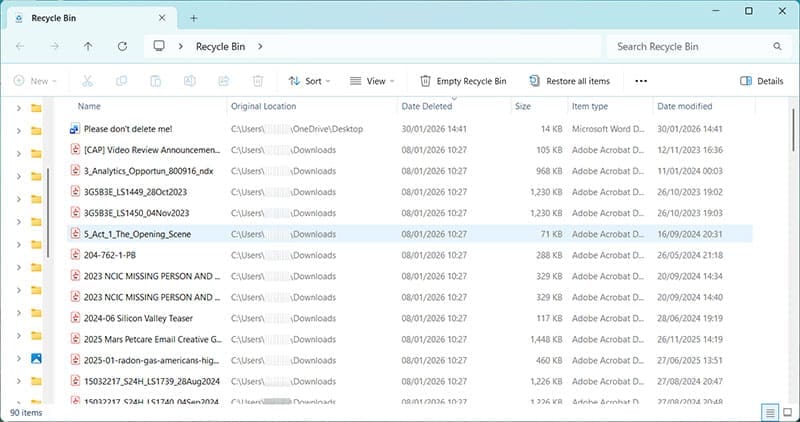Expand the Pictures item chevron in navigation pane
Screen dimensions: 800x422
[x=18, y=359]
